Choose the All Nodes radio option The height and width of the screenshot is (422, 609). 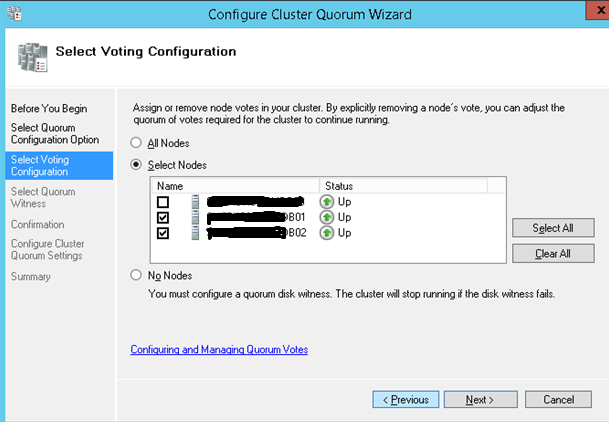[138, 143]
